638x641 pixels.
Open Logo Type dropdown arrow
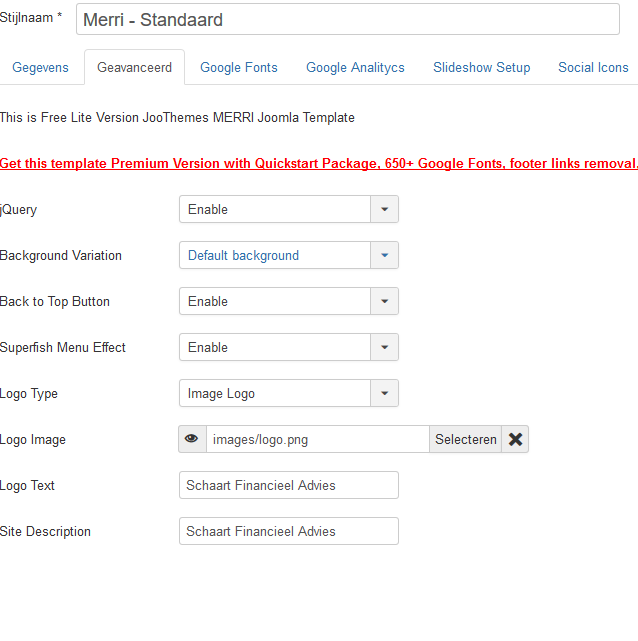coord(384,393)
